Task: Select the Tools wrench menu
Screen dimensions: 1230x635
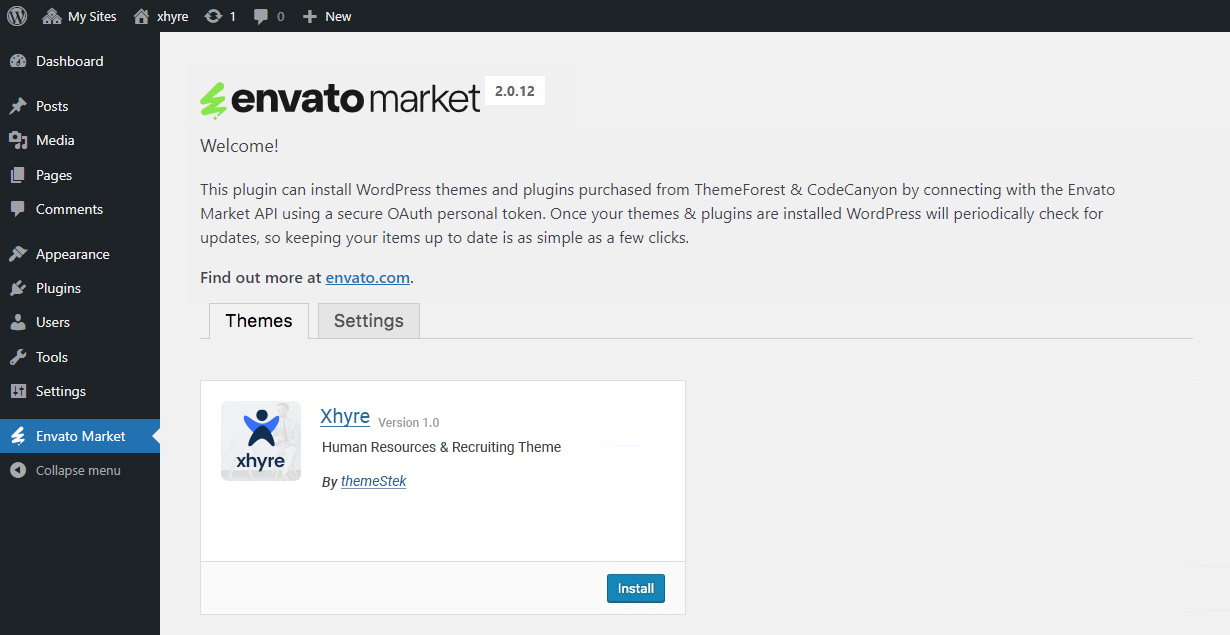Action: click(x=51, y=357)
